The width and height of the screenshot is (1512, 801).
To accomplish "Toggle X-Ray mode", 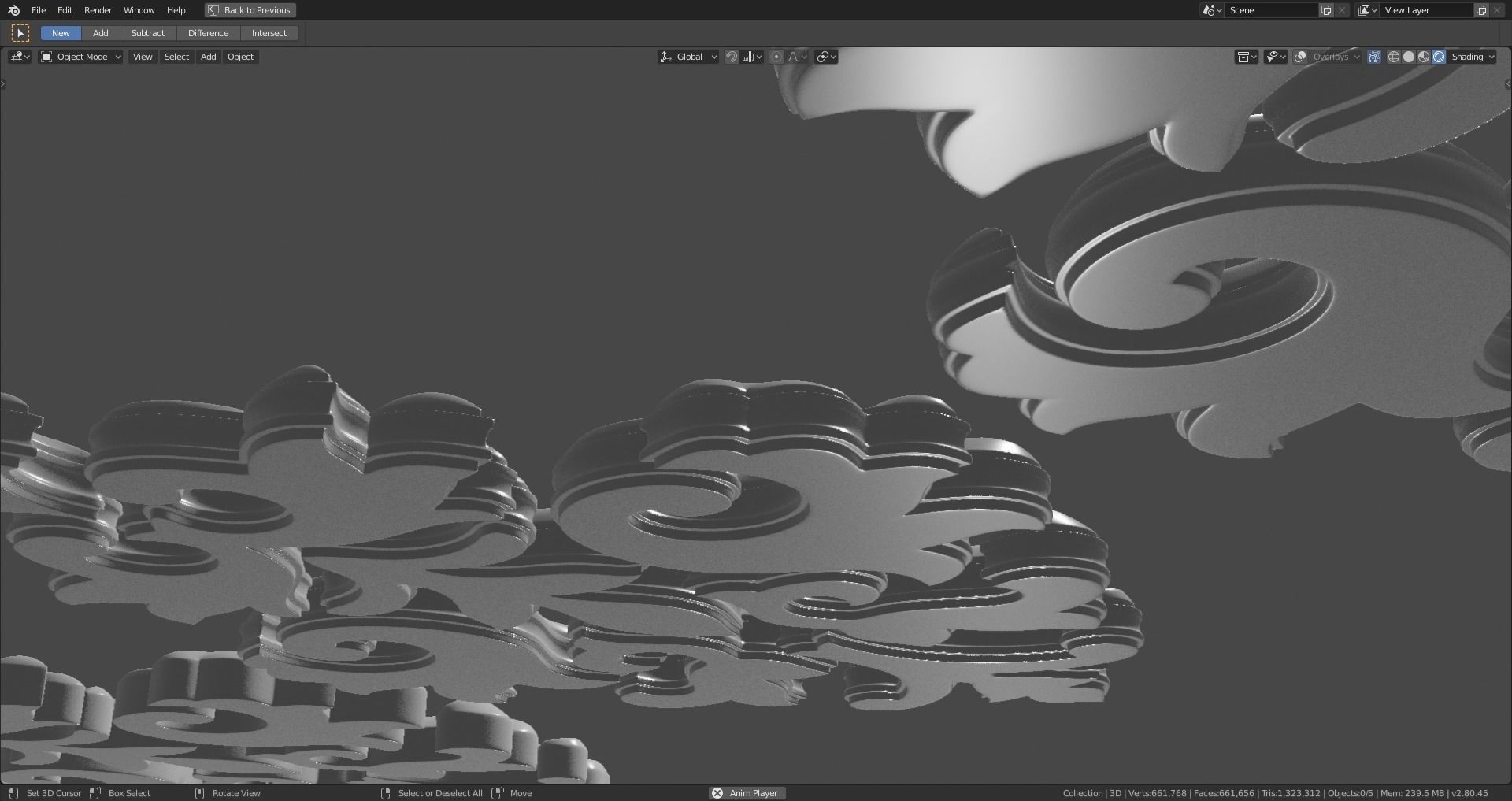I will click(1374, 57).
